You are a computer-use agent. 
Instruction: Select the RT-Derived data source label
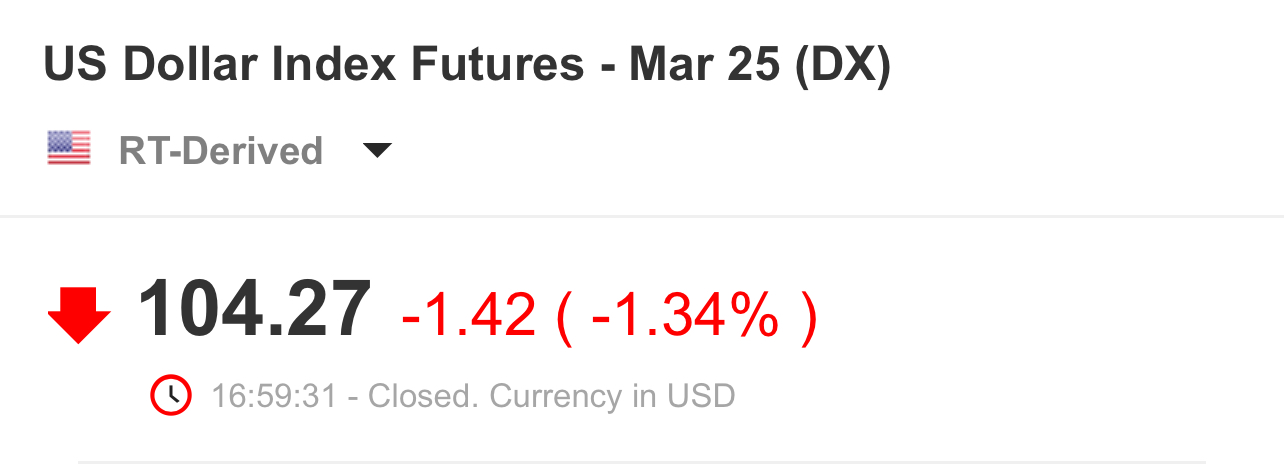coord(220,151)
